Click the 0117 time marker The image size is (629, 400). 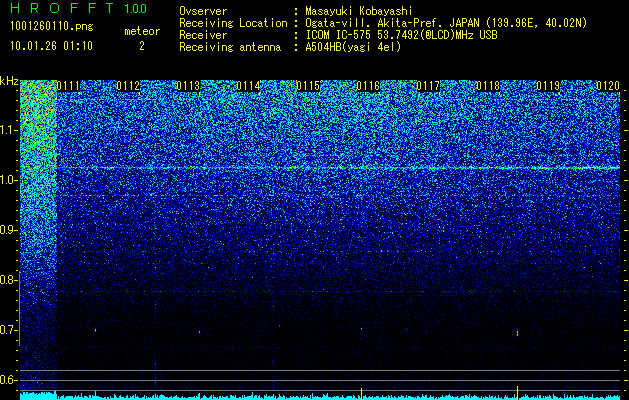[x=428, y=86]
